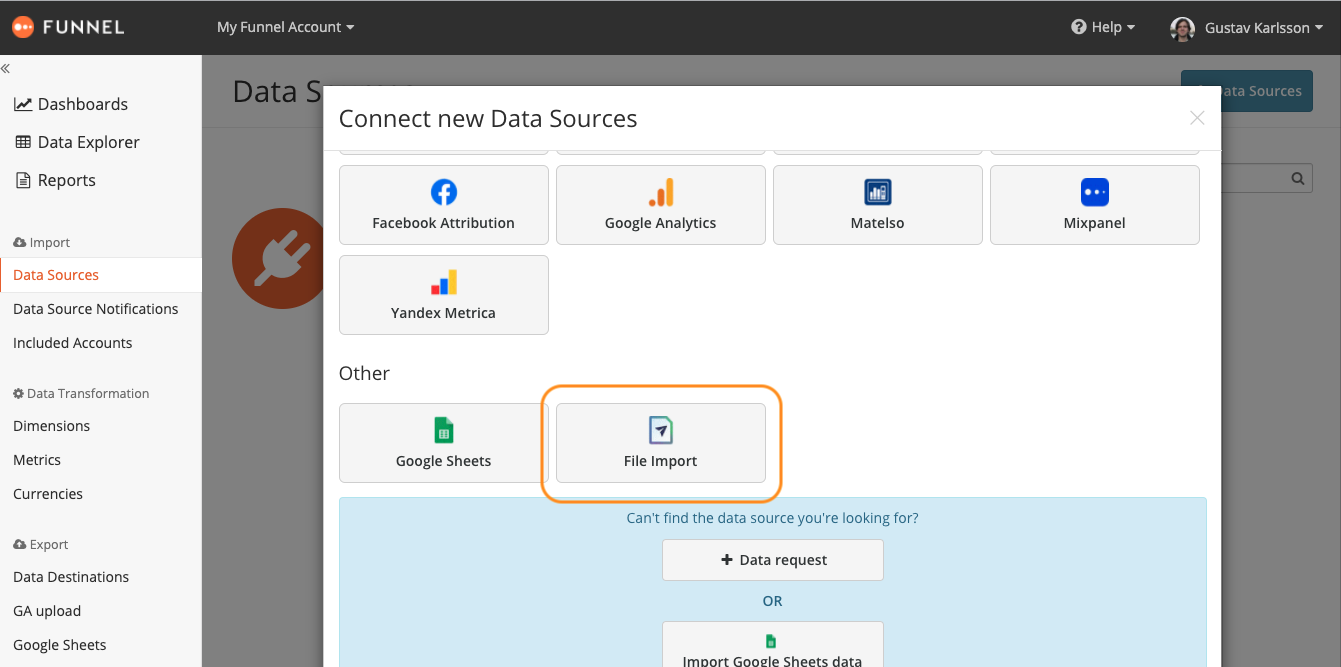The height and width of the screenshot is (667, 1341).
Task: Close the Connect new Data Sources dialog
Action: [1197, 118]
